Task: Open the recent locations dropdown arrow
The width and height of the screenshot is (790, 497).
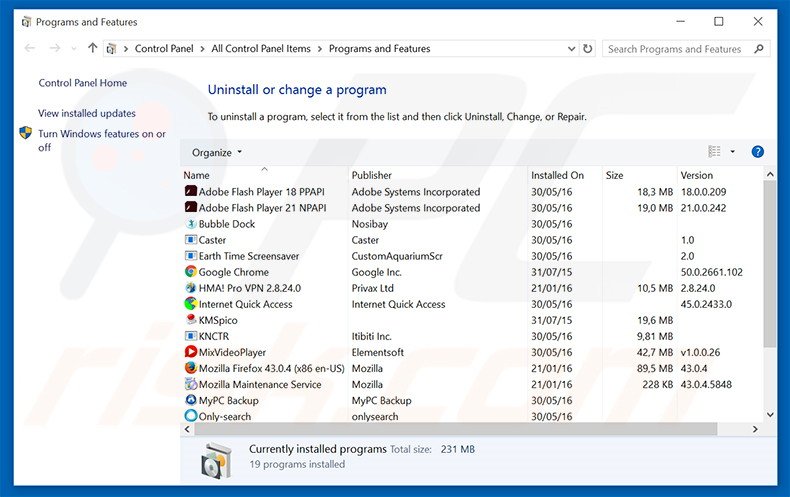Action: click(74, 49)
